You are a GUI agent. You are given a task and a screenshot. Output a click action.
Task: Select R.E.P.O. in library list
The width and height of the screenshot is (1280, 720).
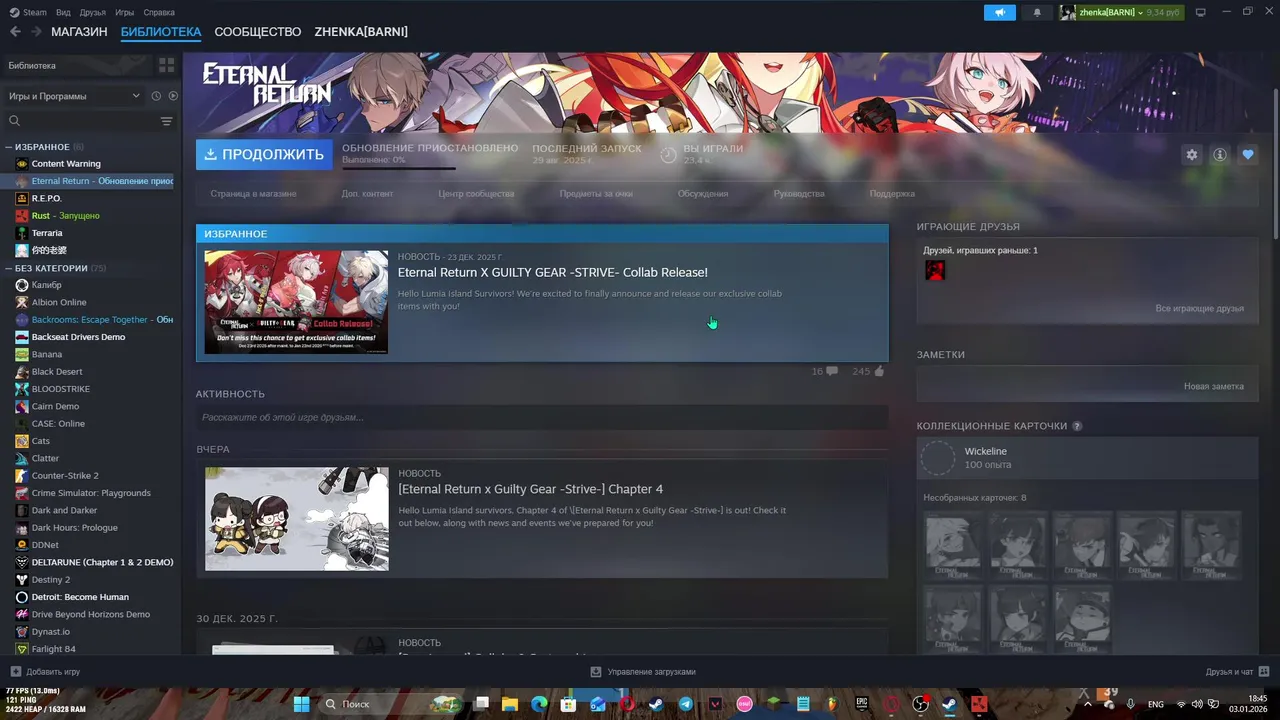click(47, 198)
